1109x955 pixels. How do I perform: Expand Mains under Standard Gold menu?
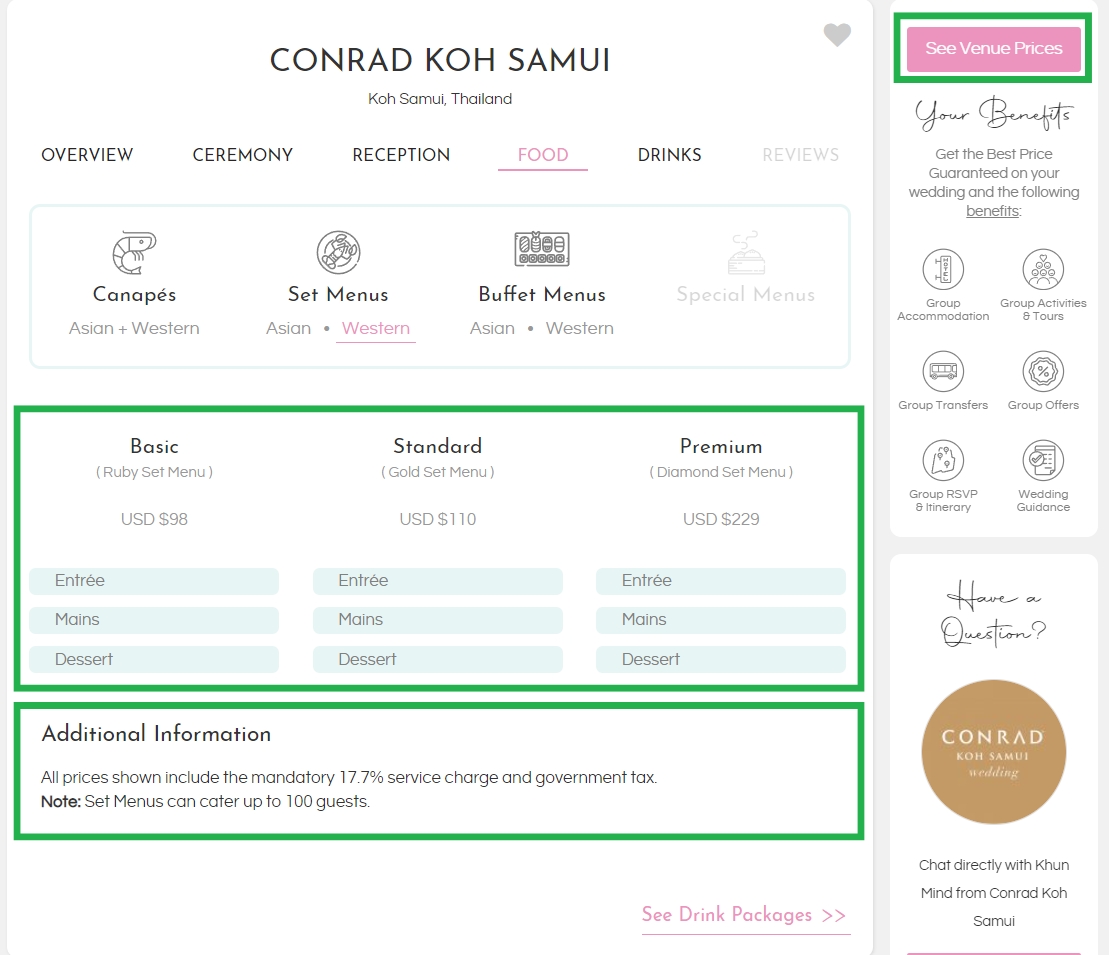click(x=438, y=620)
